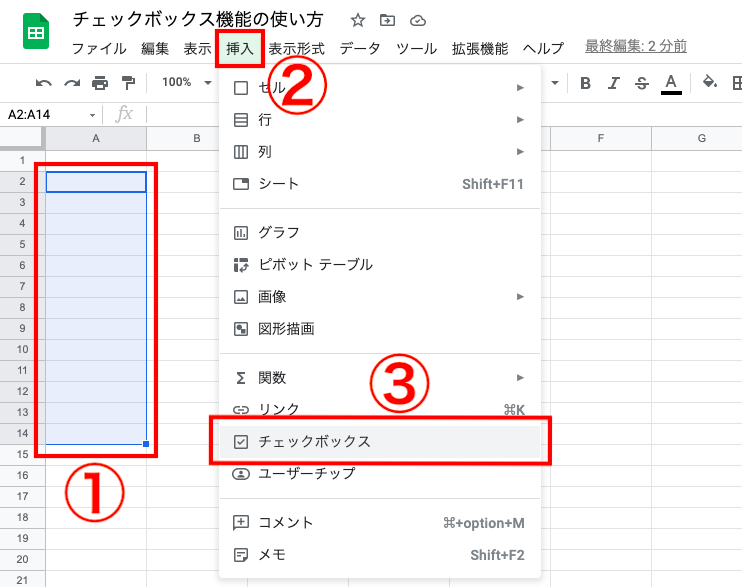
Task: Open the 表示 menu
Action: point(197,48)
